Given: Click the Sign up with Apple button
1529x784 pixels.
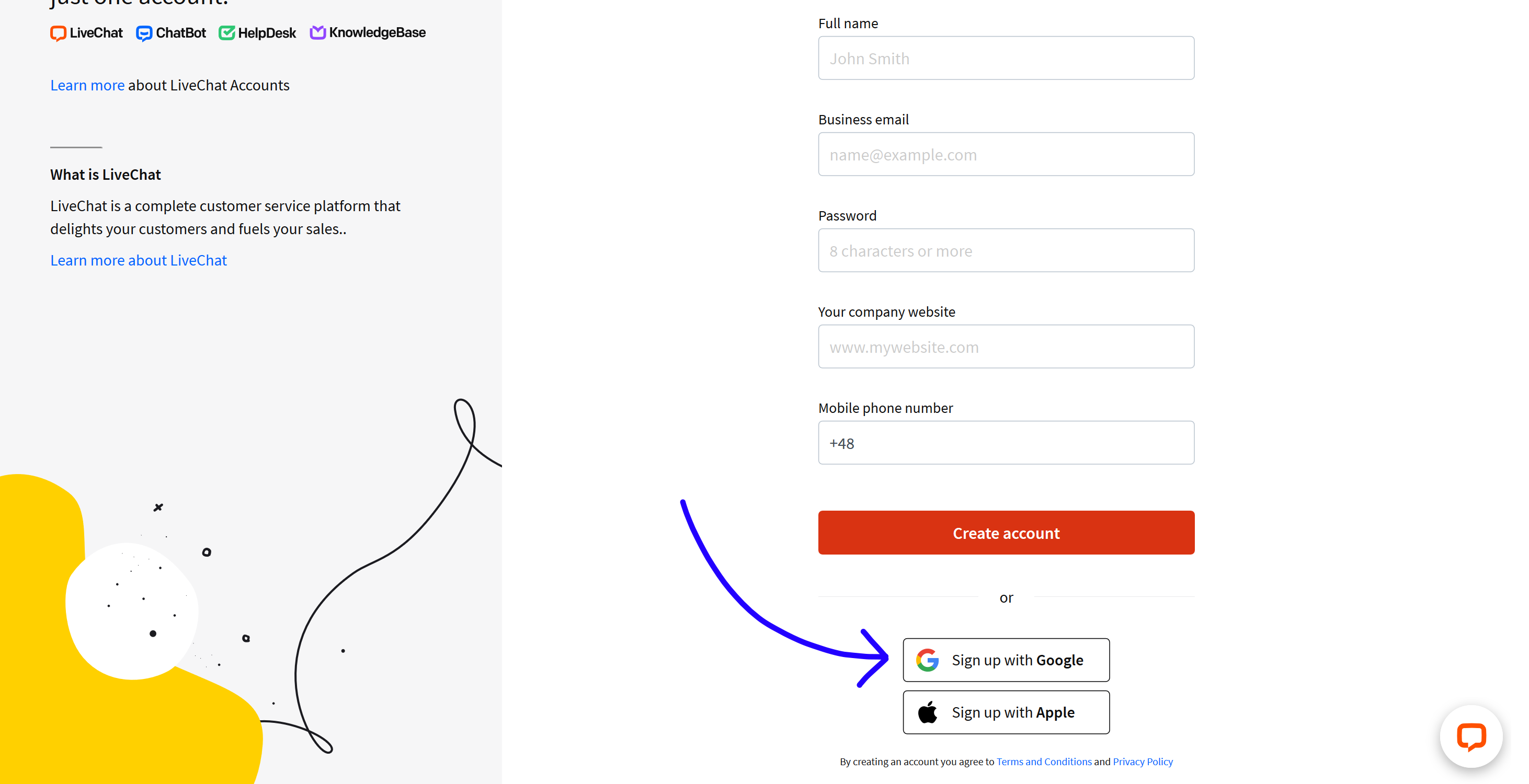Looking at the screenshot, I should [1006, 711].
